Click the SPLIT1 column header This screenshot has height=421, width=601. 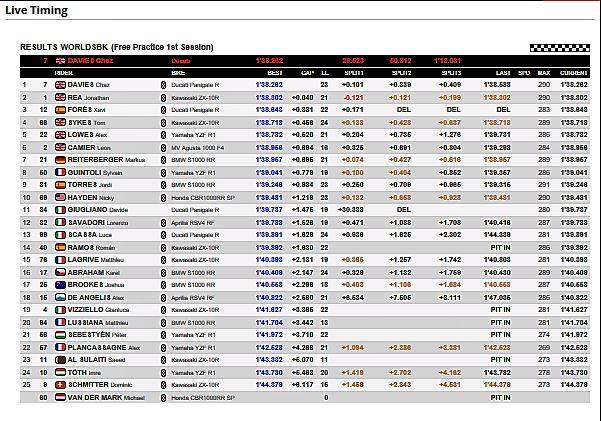coord(354,73)
